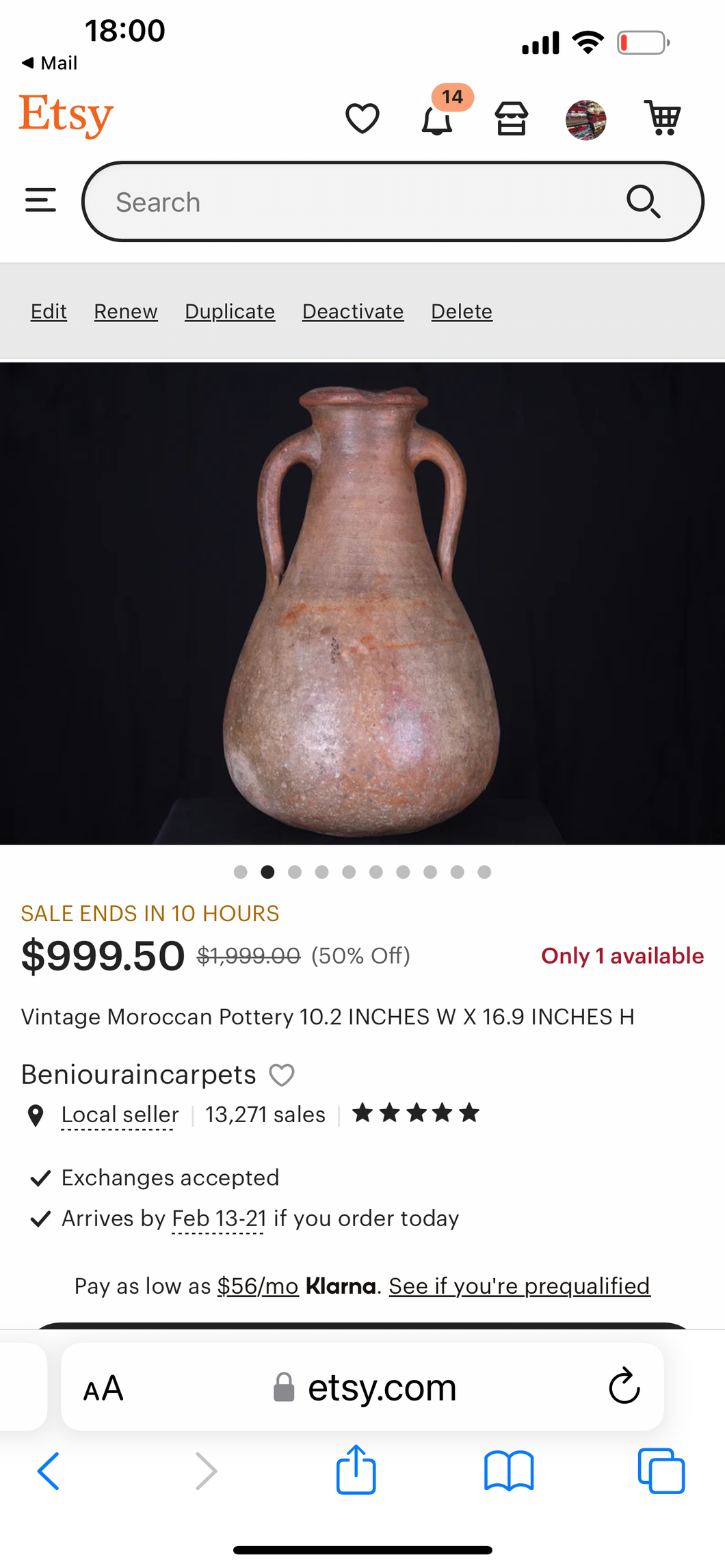This screenshot has height=1568, width=725.
Task: Jump to third image carousel dot
Action: 295,872
